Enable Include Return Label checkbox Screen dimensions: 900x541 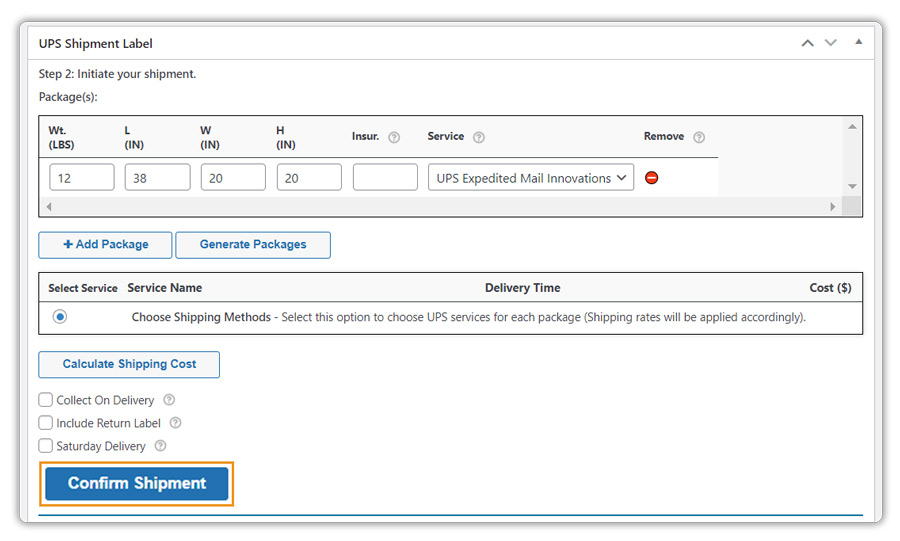pyautogui.click(x=45, y=423)
